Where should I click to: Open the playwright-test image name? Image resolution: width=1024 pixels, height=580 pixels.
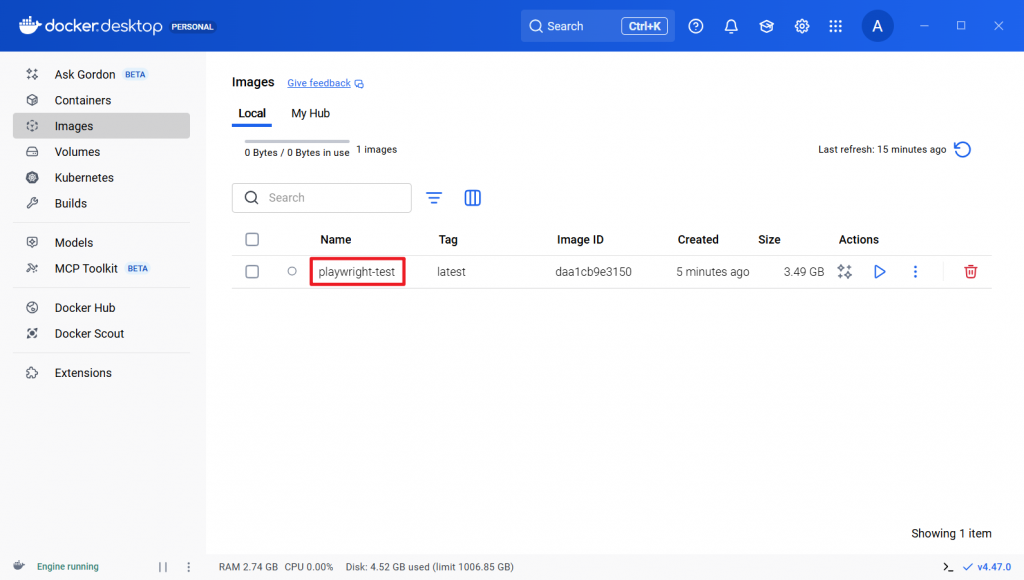[357, 272]
